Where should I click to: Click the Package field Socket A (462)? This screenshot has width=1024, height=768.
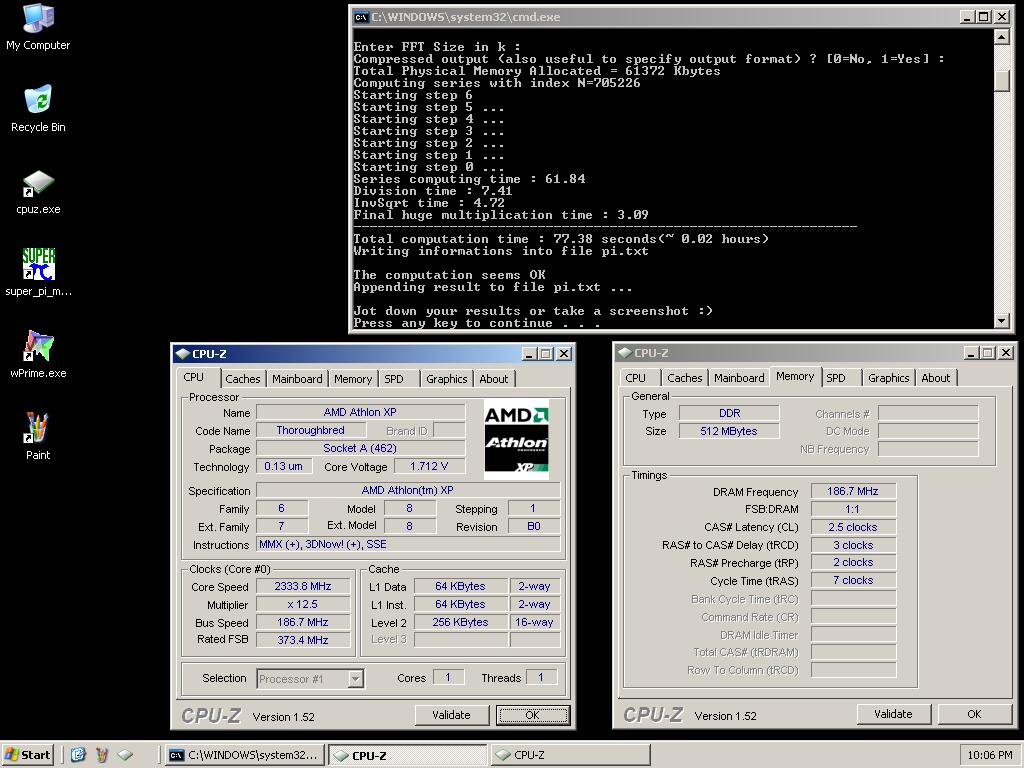click(x=360, y=448)
